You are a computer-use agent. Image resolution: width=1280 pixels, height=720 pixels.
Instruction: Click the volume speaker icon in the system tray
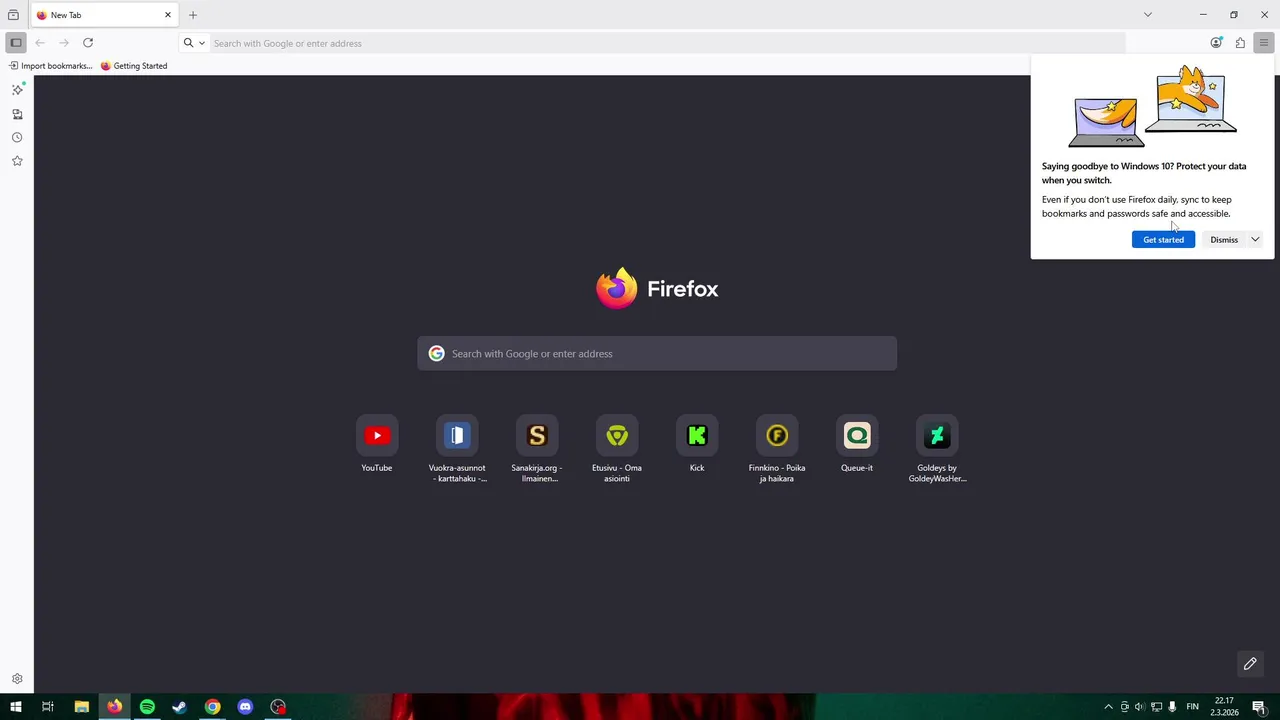[1140, 707]
